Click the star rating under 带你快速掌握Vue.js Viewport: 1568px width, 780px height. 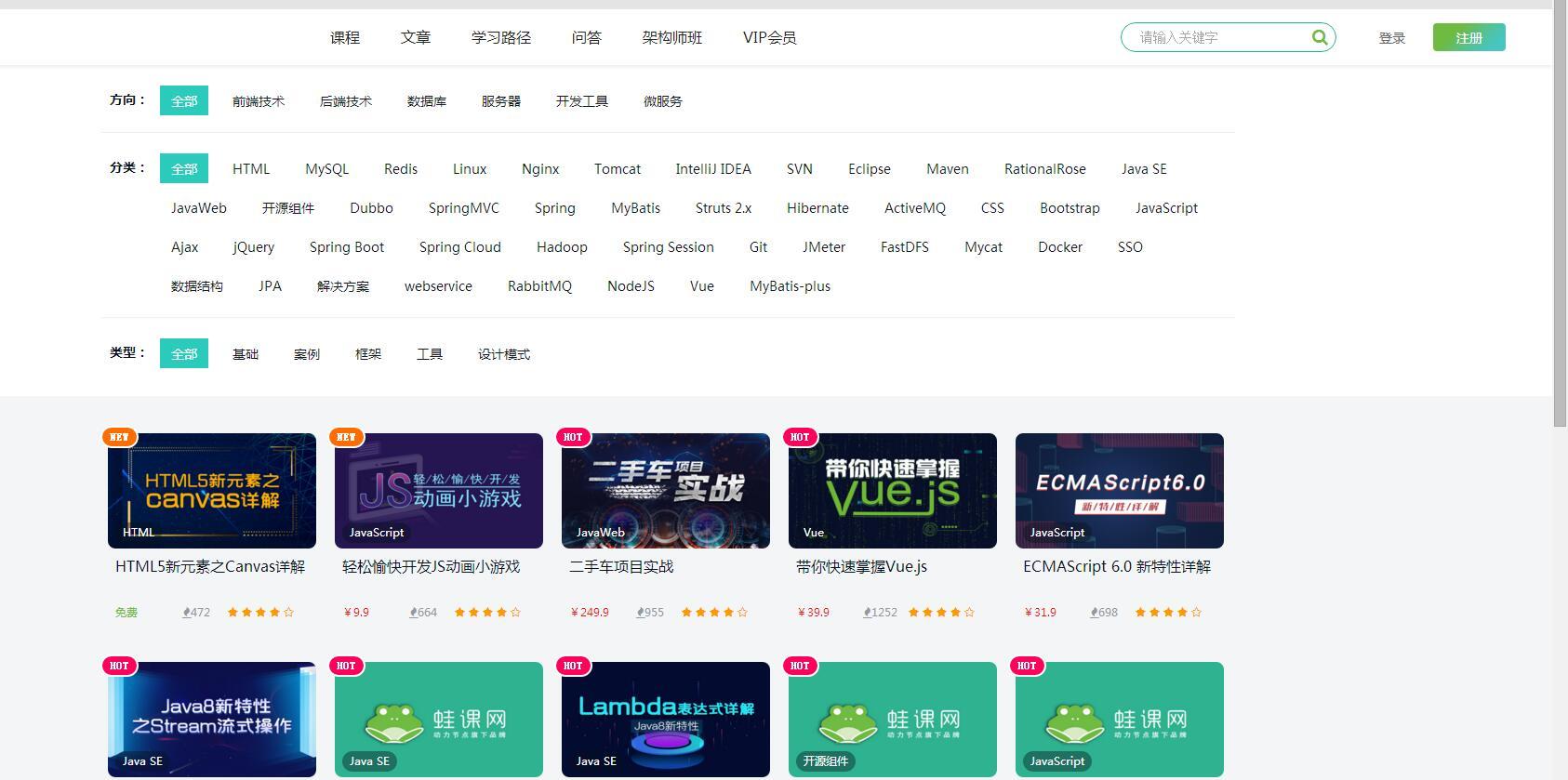pos(941,612)
